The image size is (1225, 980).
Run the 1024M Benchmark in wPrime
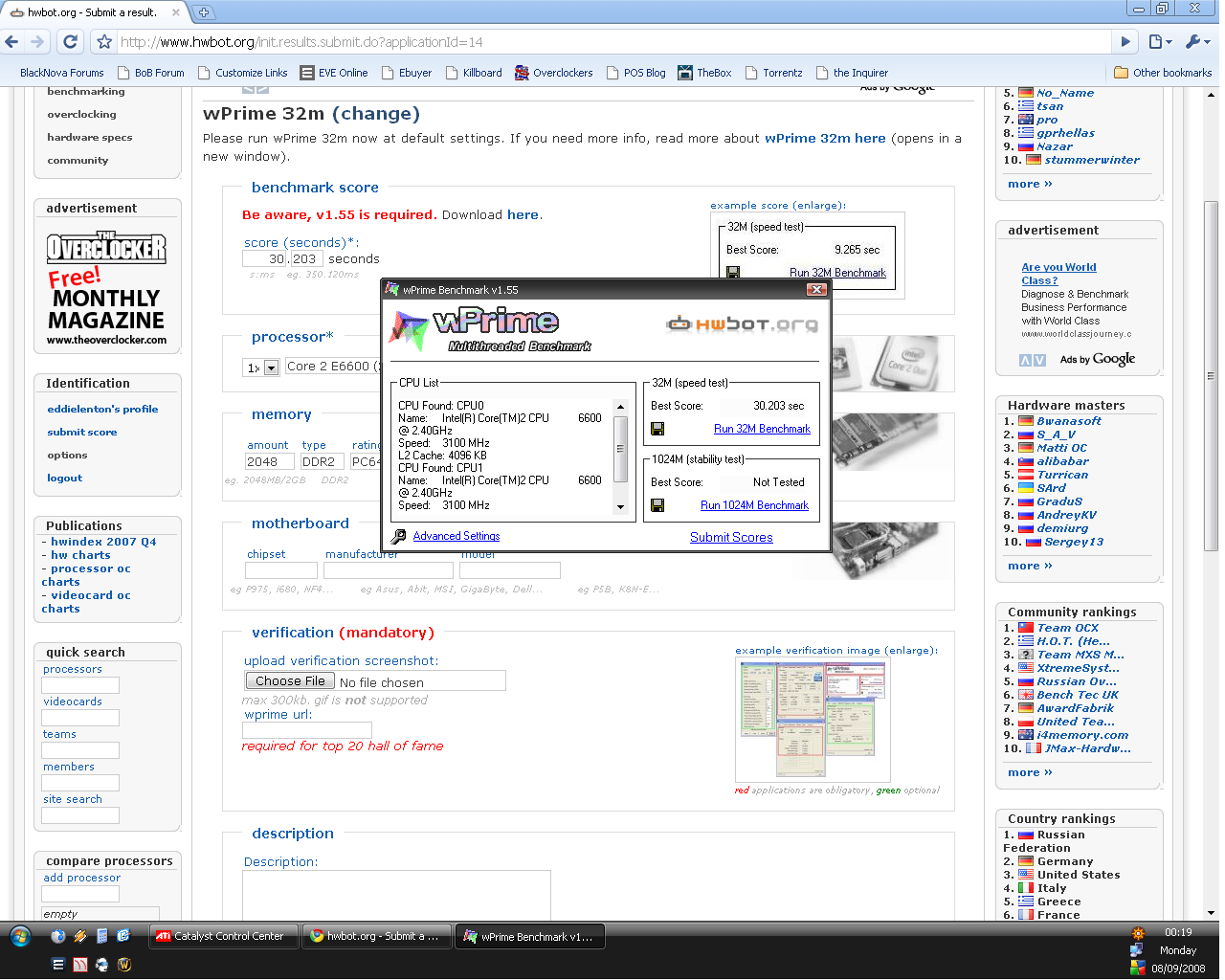pos(754,505)
